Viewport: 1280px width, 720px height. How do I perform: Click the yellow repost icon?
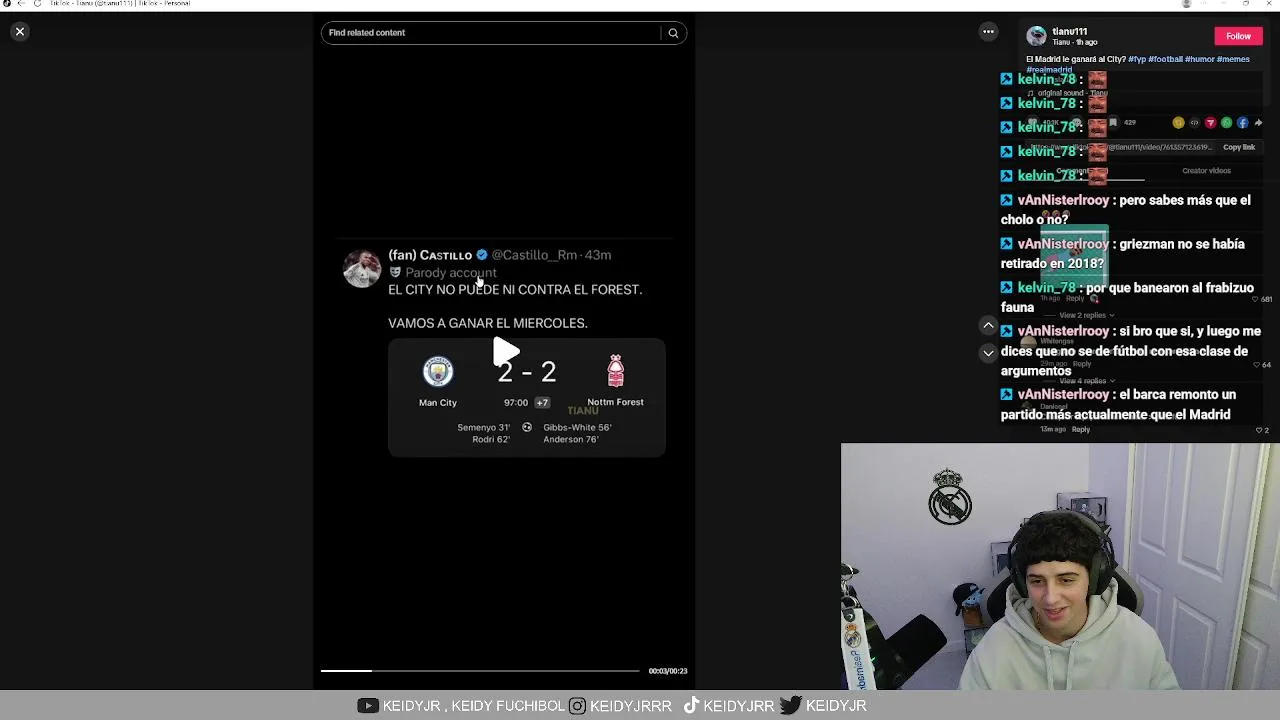[x=1178, y=123]
